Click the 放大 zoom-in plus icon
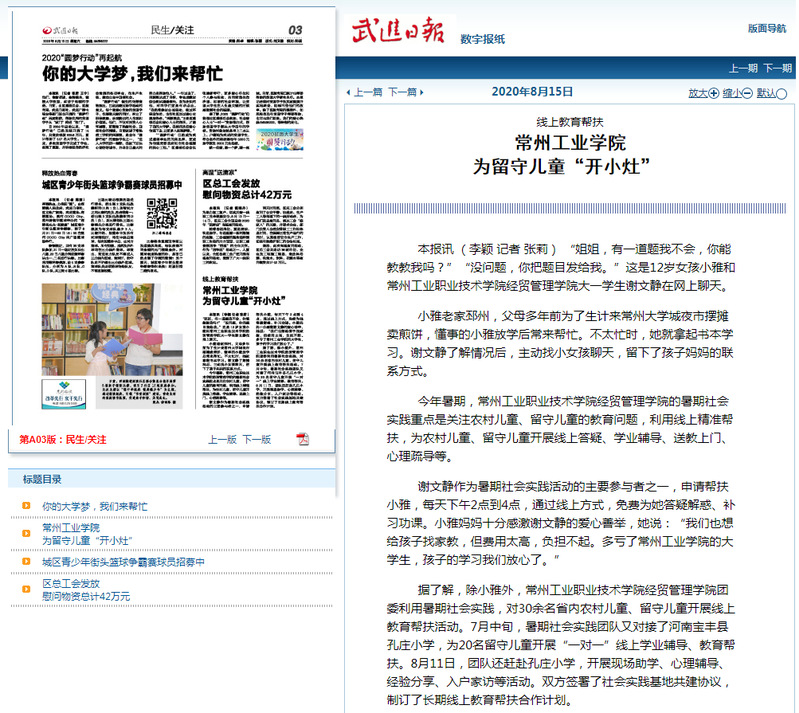Screen dimensions: 799x713 (x=713, y=93)
